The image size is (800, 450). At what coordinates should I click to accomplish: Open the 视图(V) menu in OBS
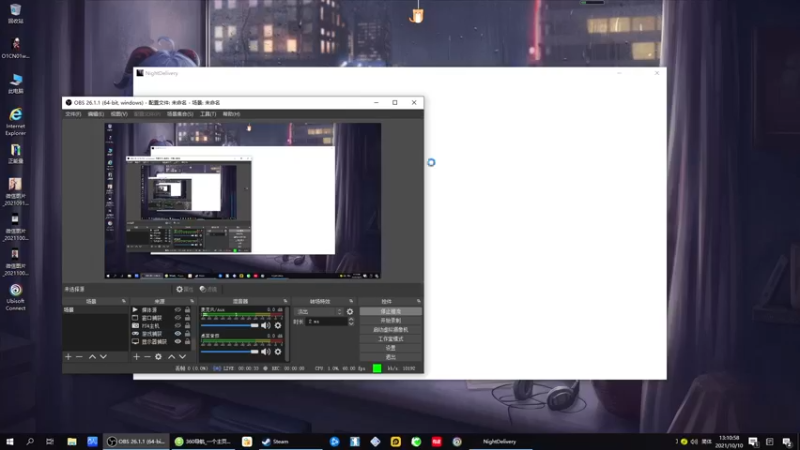click(118, 114)
